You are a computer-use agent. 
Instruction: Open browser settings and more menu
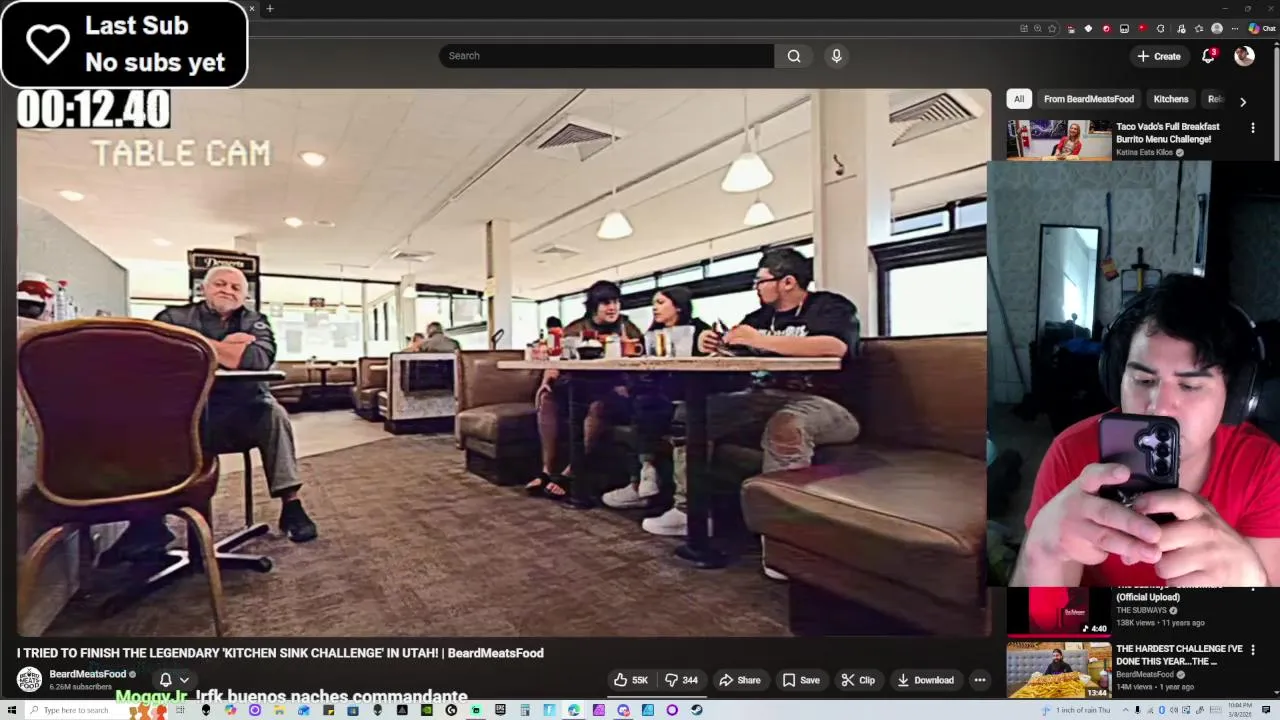point(1235,29)
